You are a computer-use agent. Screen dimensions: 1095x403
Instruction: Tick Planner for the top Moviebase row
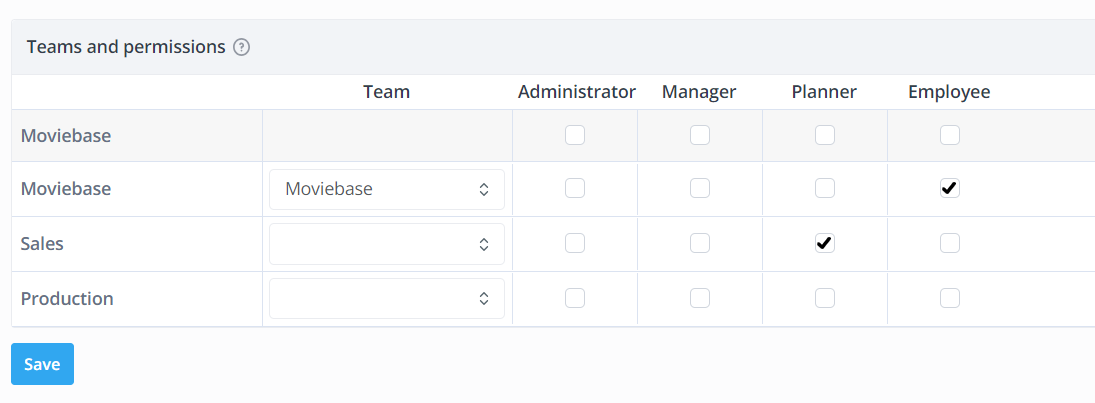point(825,135)
